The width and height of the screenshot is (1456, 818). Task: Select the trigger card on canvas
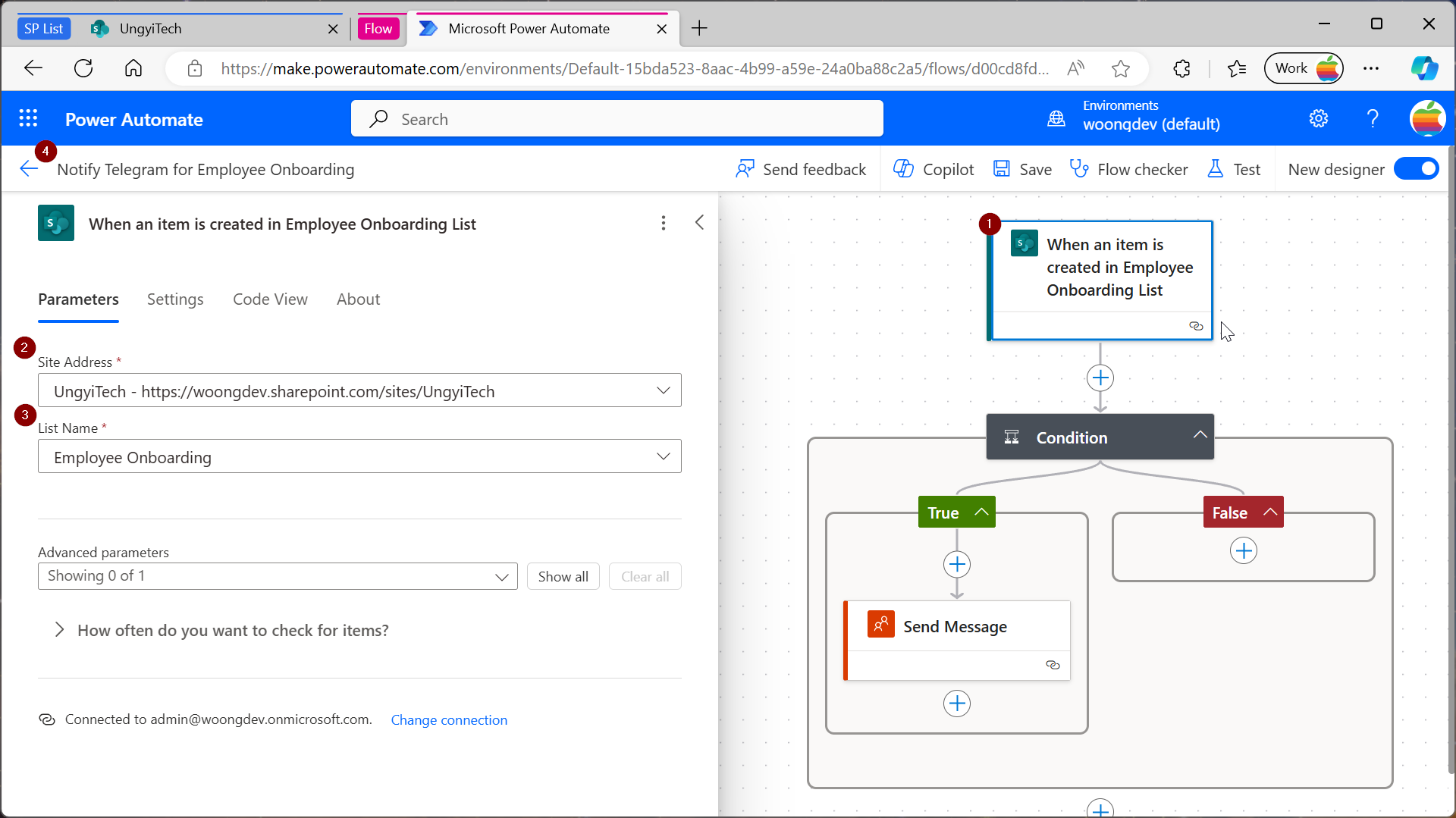click(1100, 281)
